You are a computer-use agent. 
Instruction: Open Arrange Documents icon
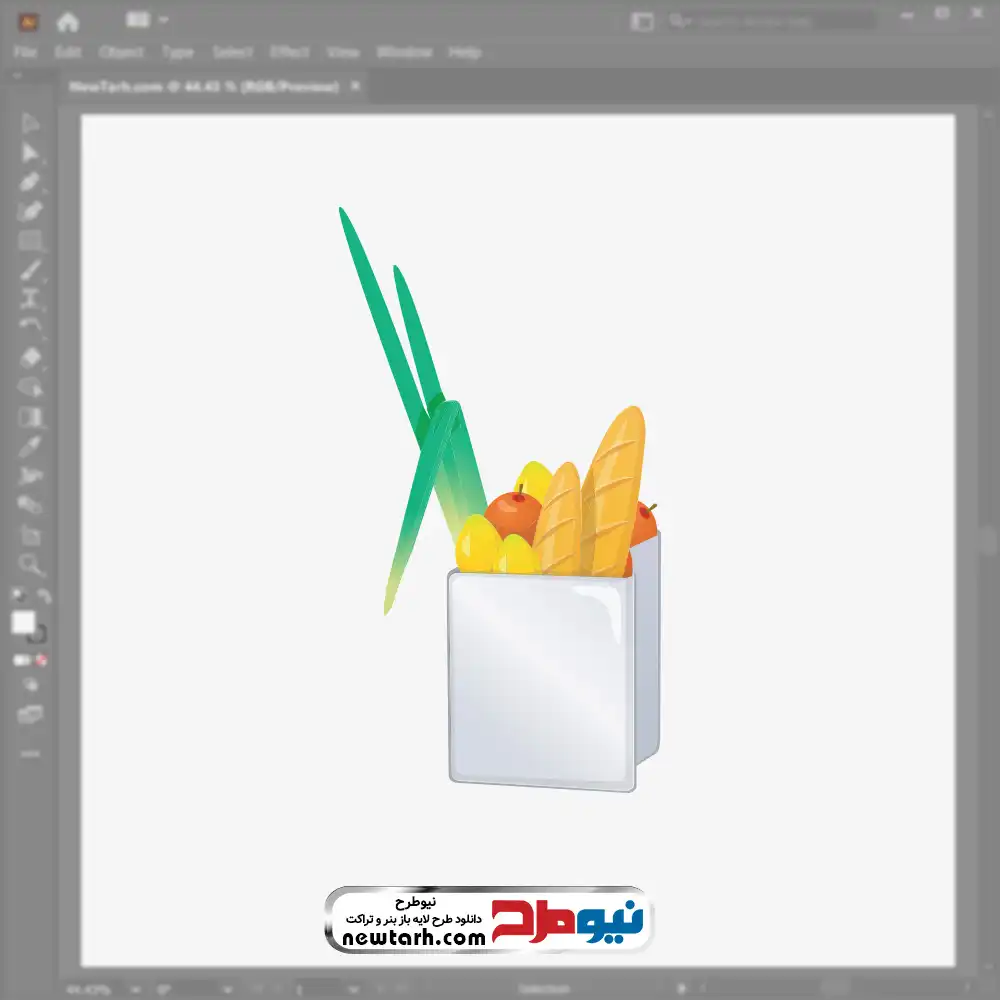[138, 19]
